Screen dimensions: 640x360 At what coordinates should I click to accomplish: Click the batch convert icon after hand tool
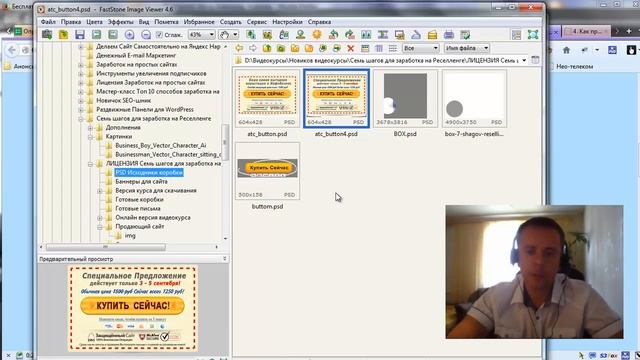[251, 35]
